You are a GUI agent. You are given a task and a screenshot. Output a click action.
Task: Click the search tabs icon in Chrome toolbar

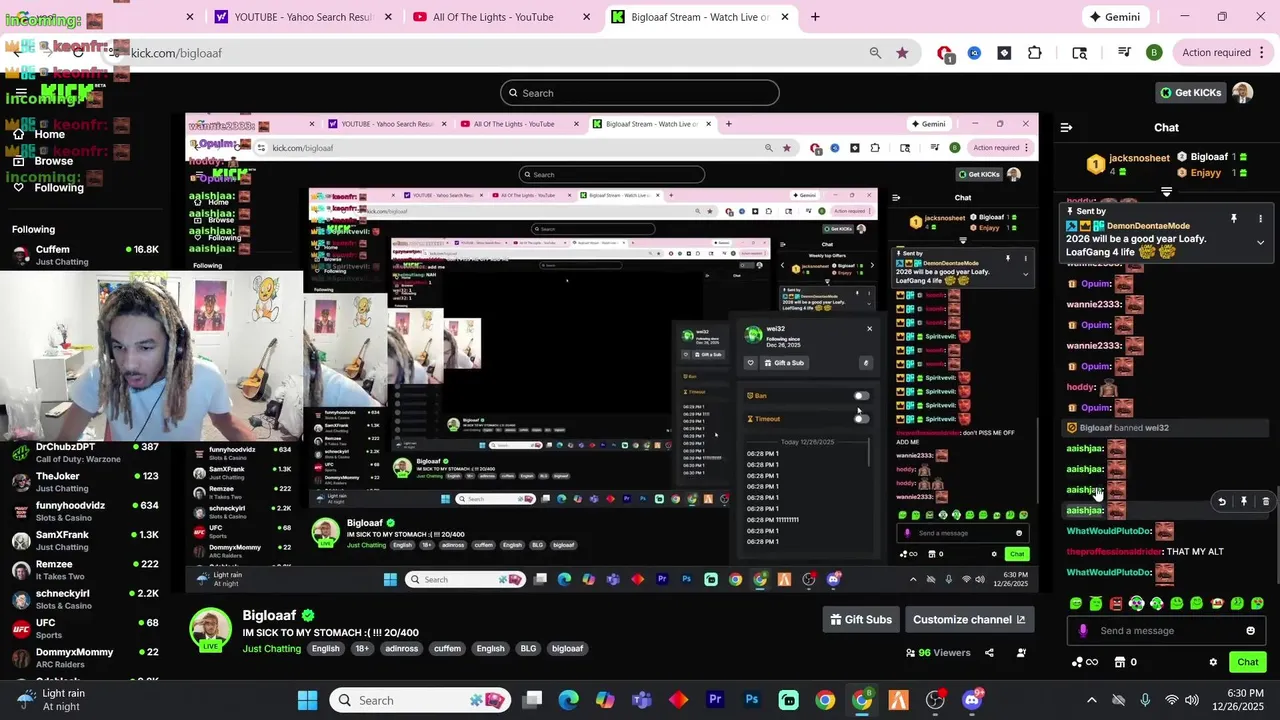1079,53
